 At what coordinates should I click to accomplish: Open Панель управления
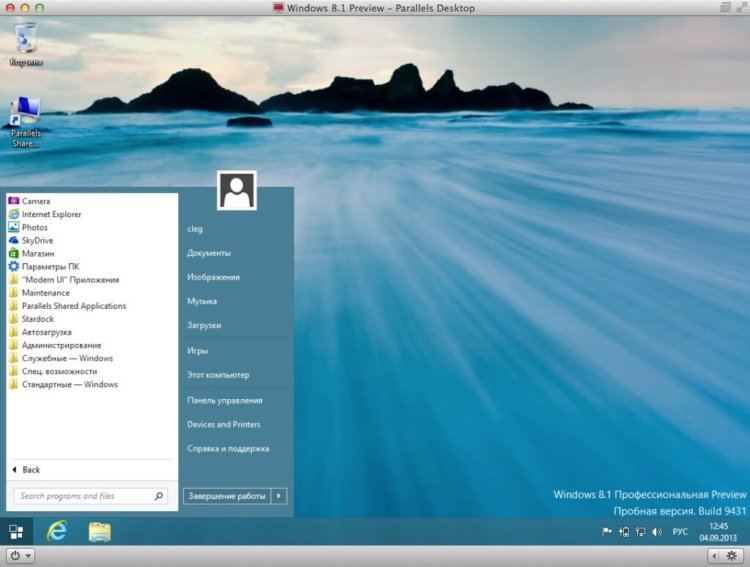coord(225,400)
